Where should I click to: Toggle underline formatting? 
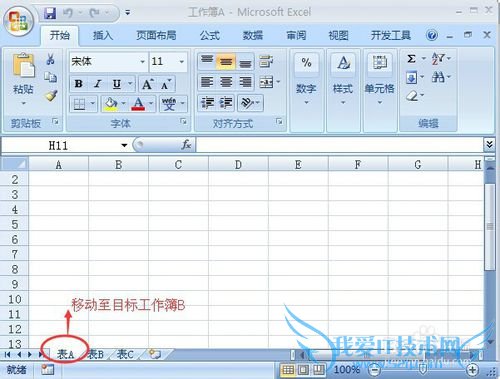(x=117, y=84)
